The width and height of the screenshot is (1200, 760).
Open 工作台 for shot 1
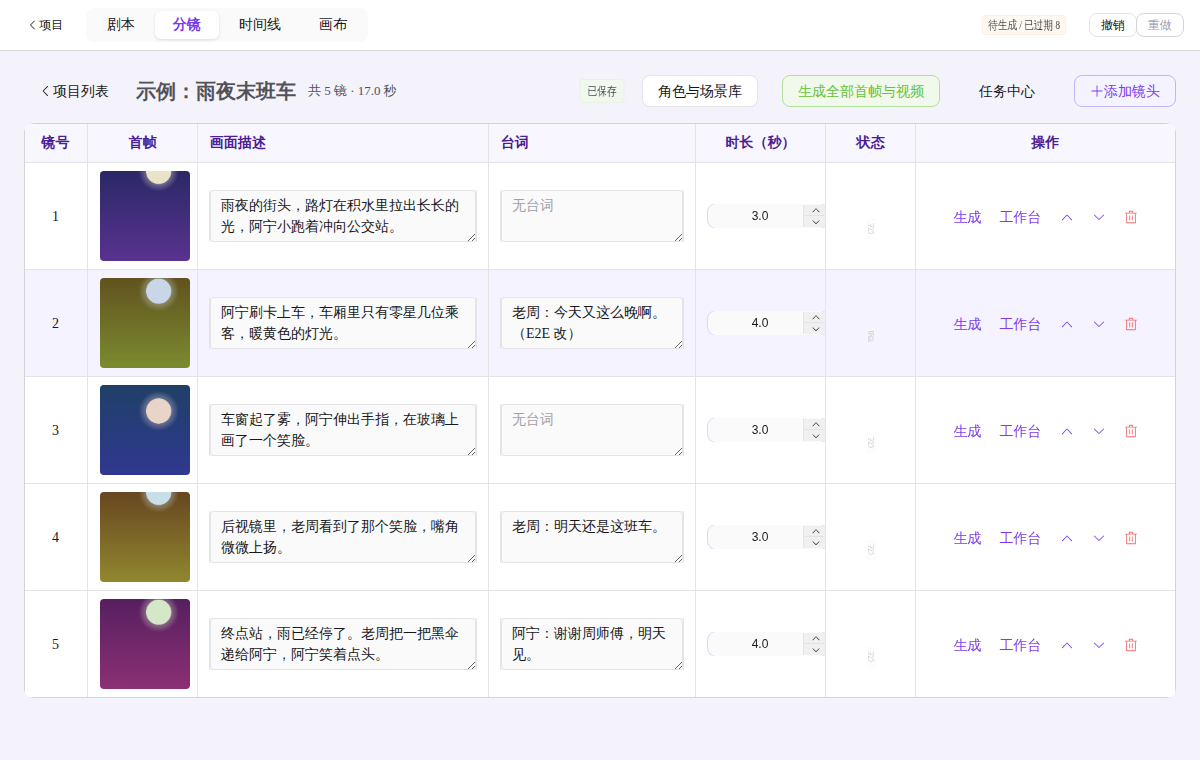1020,217
